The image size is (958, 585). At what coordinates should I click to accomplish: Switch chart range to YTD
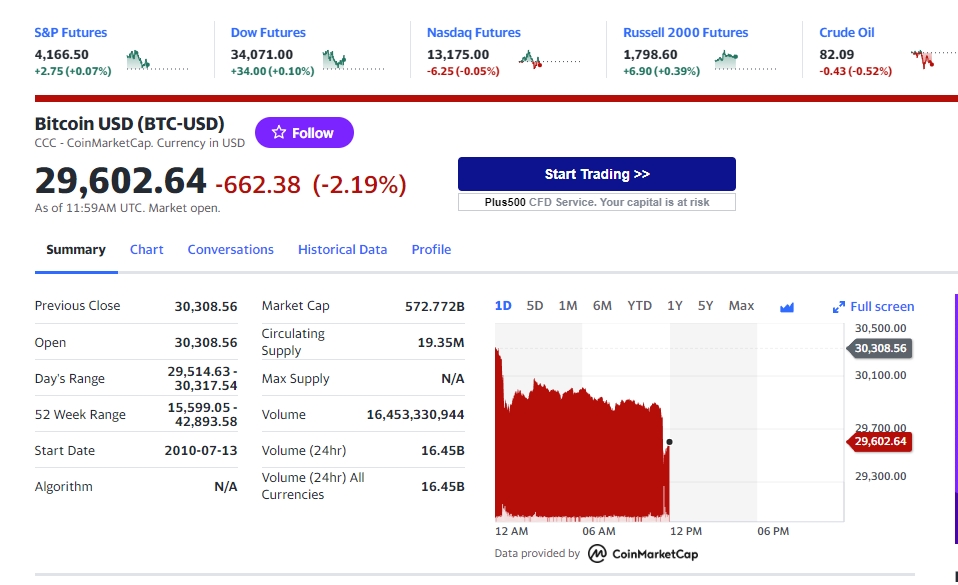[x=639, y=306]
